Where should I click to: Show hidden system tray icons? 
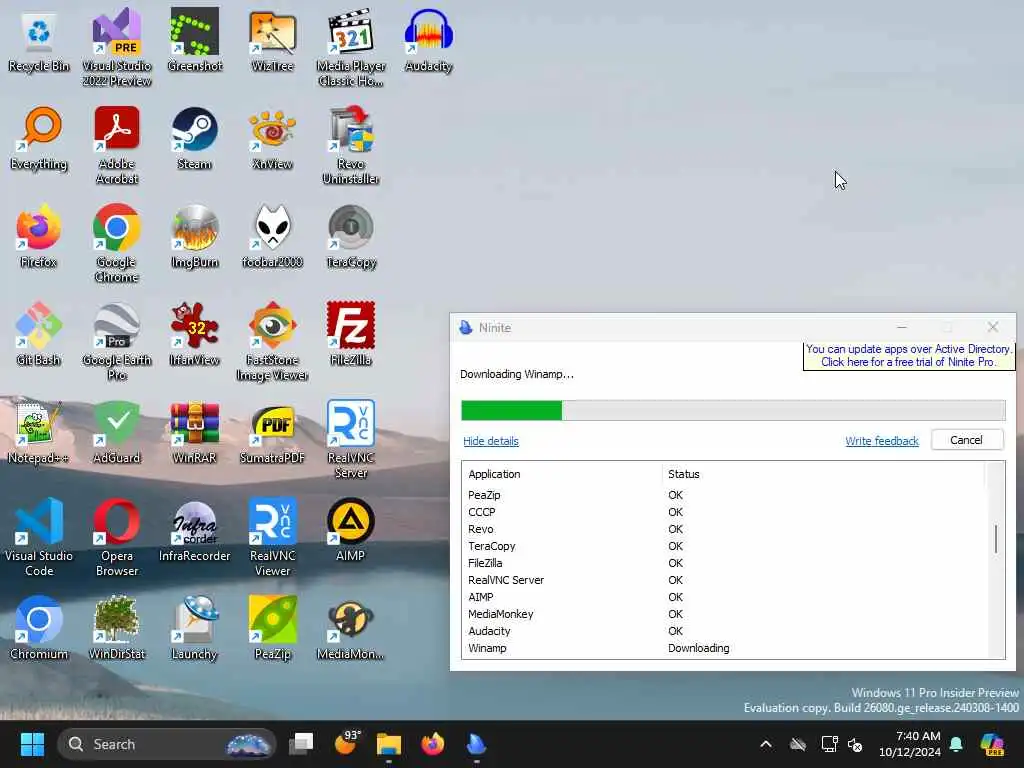766,744
